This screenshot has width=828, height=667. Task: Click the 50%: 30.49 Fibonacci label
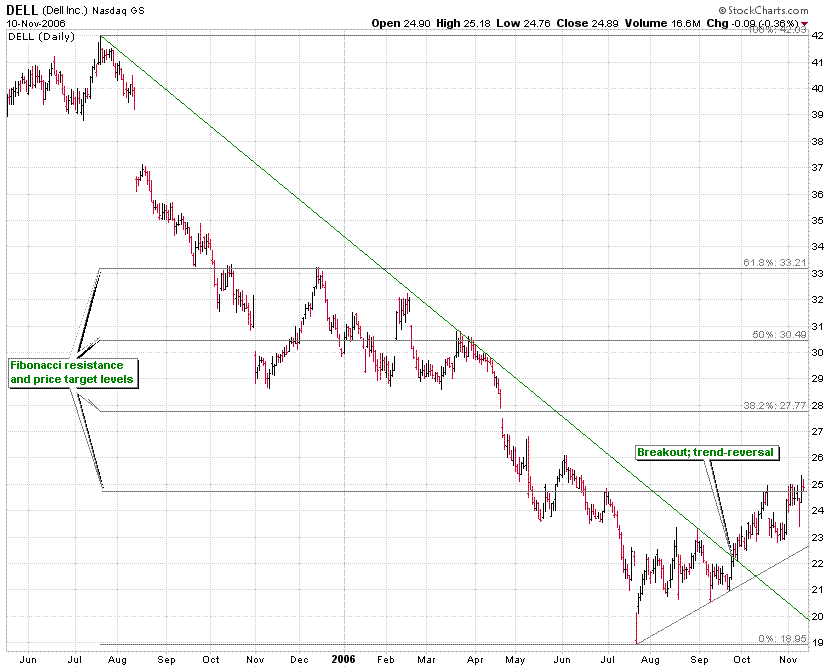tap(779, 335)
